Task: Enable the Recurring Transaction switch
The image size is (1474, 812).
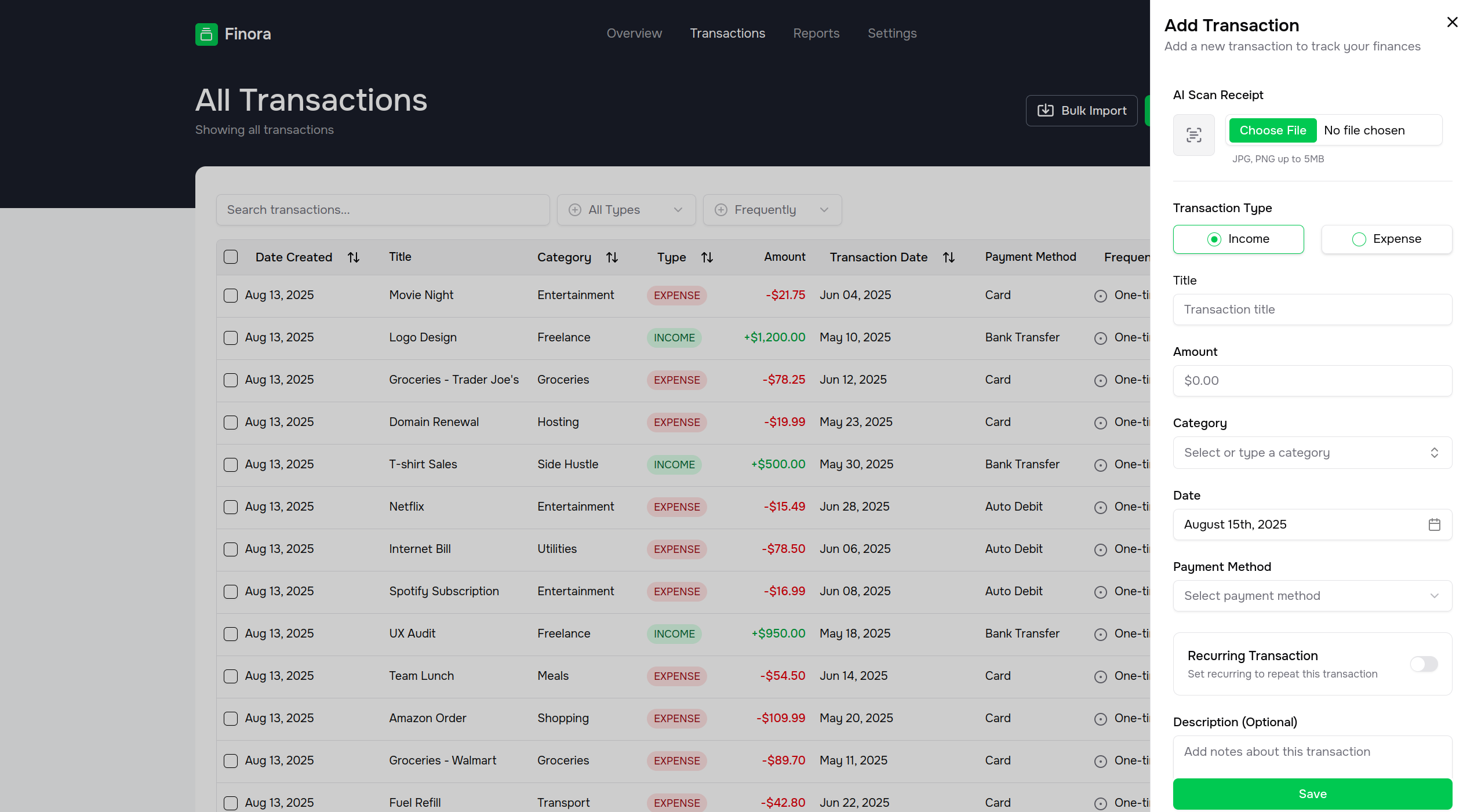Action: [x=1424, y=664]
